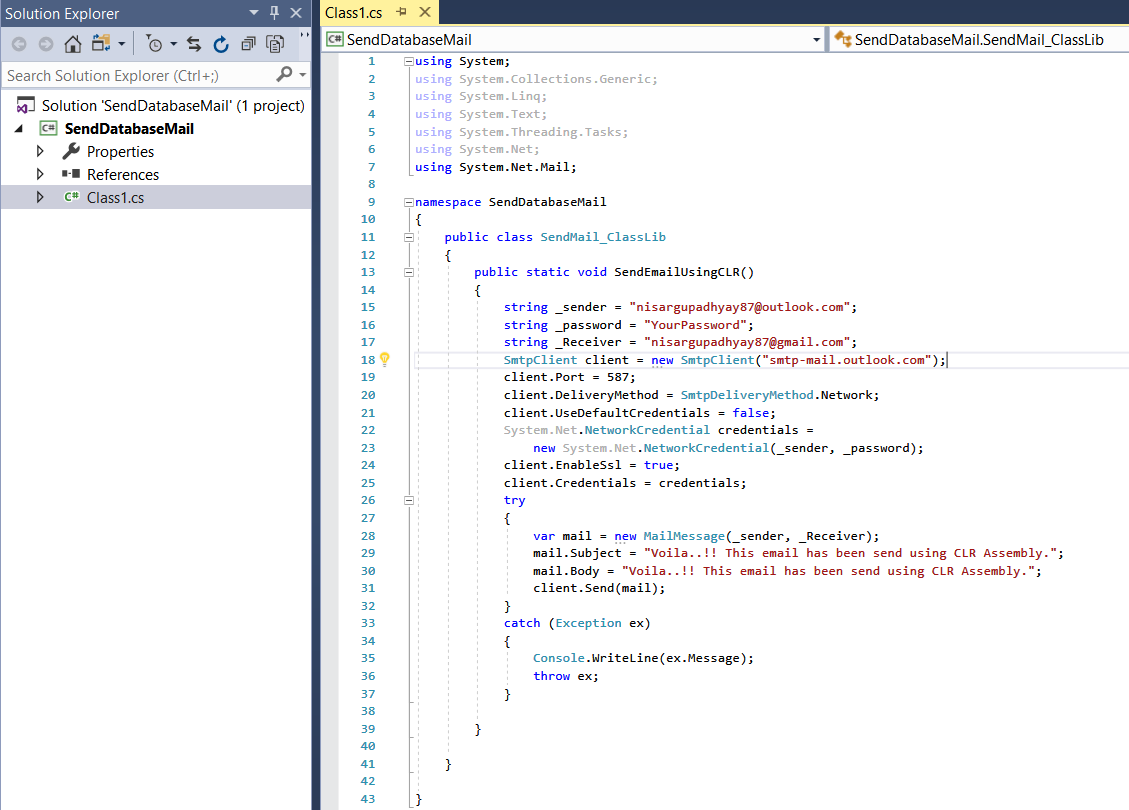Click the Solution and Folders view switch icon
Screen dimensions: 1129x810
(x=101, y=44)
